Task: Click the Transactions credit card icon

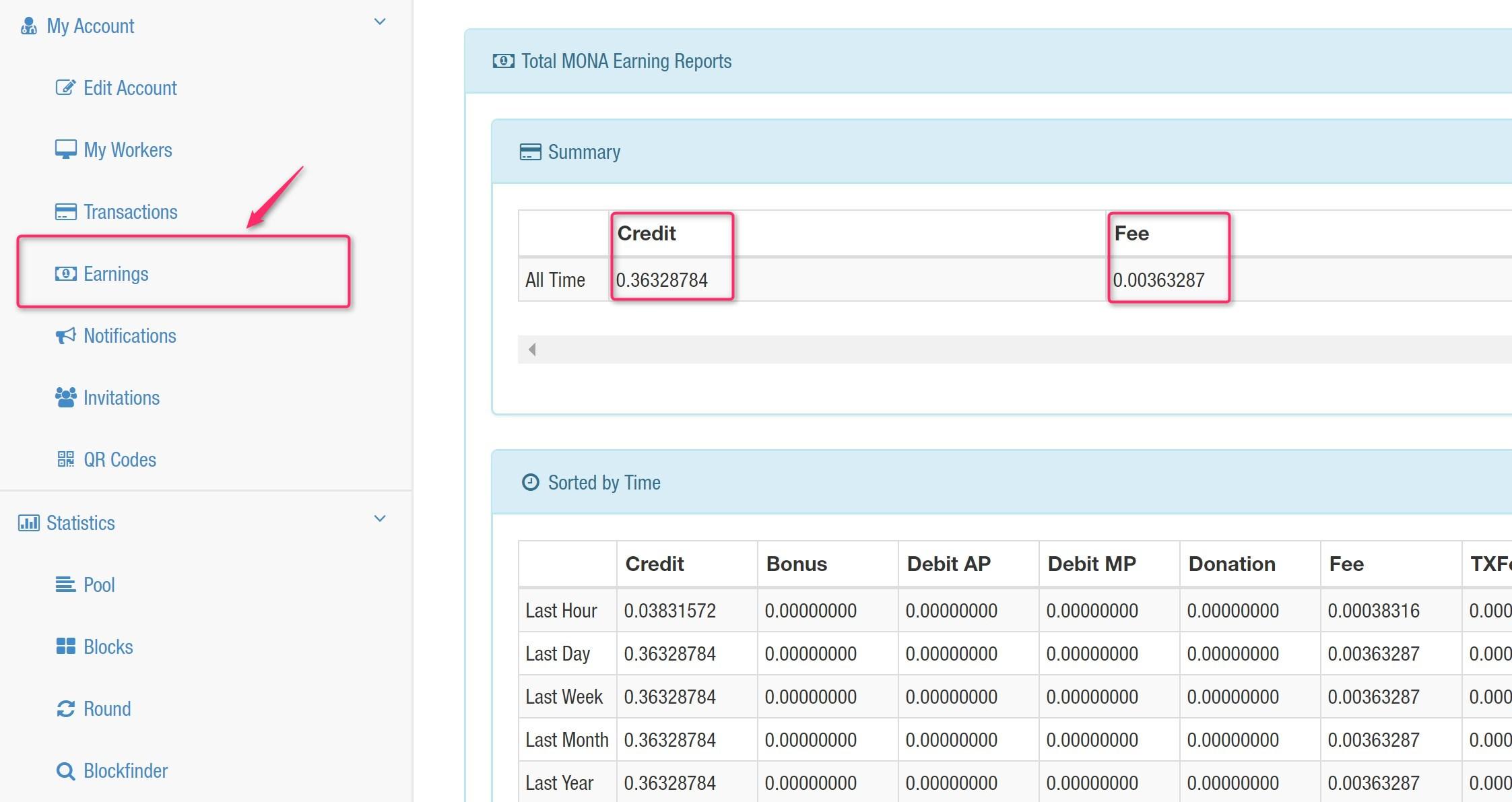Action: click(x=65, y=211)
